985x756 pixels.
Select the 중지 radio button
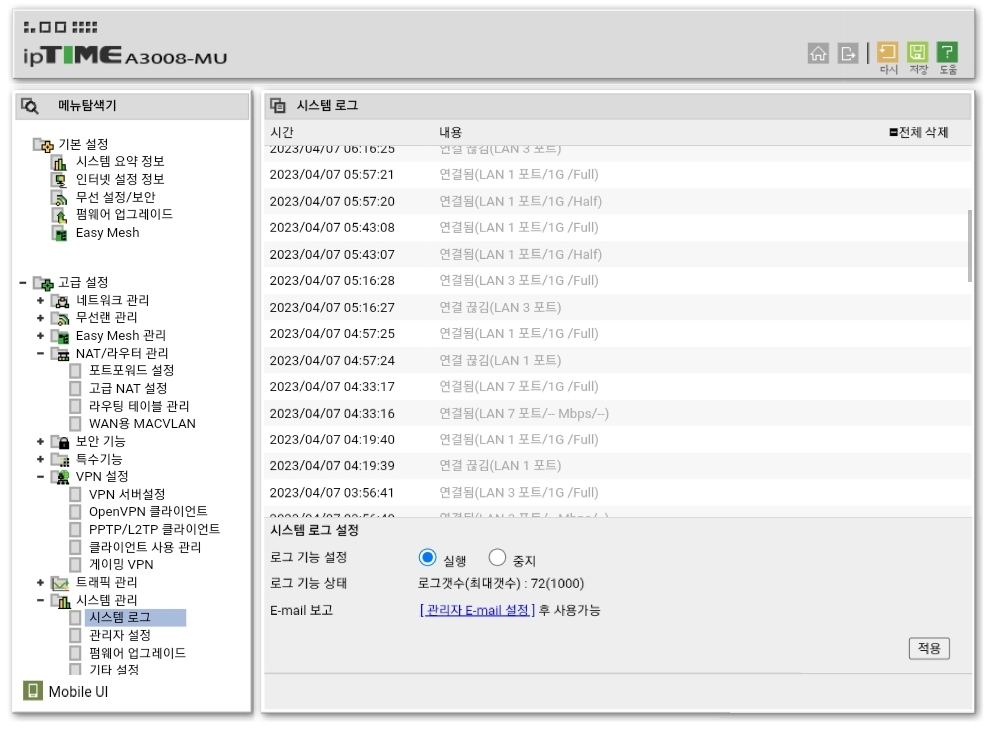tap(497, 557)
